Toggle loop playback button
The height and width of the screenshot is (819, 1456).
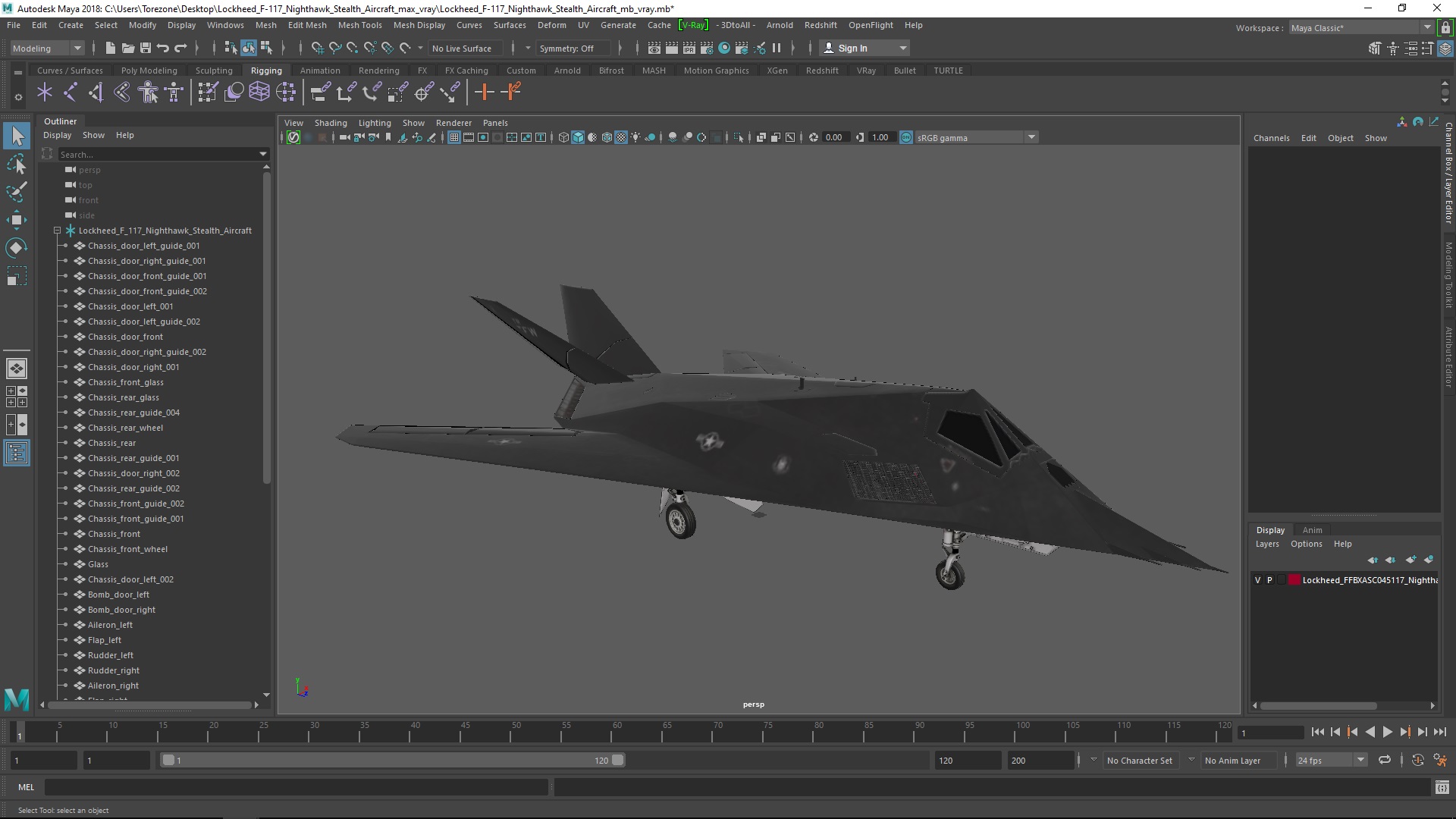point(1385,760)
